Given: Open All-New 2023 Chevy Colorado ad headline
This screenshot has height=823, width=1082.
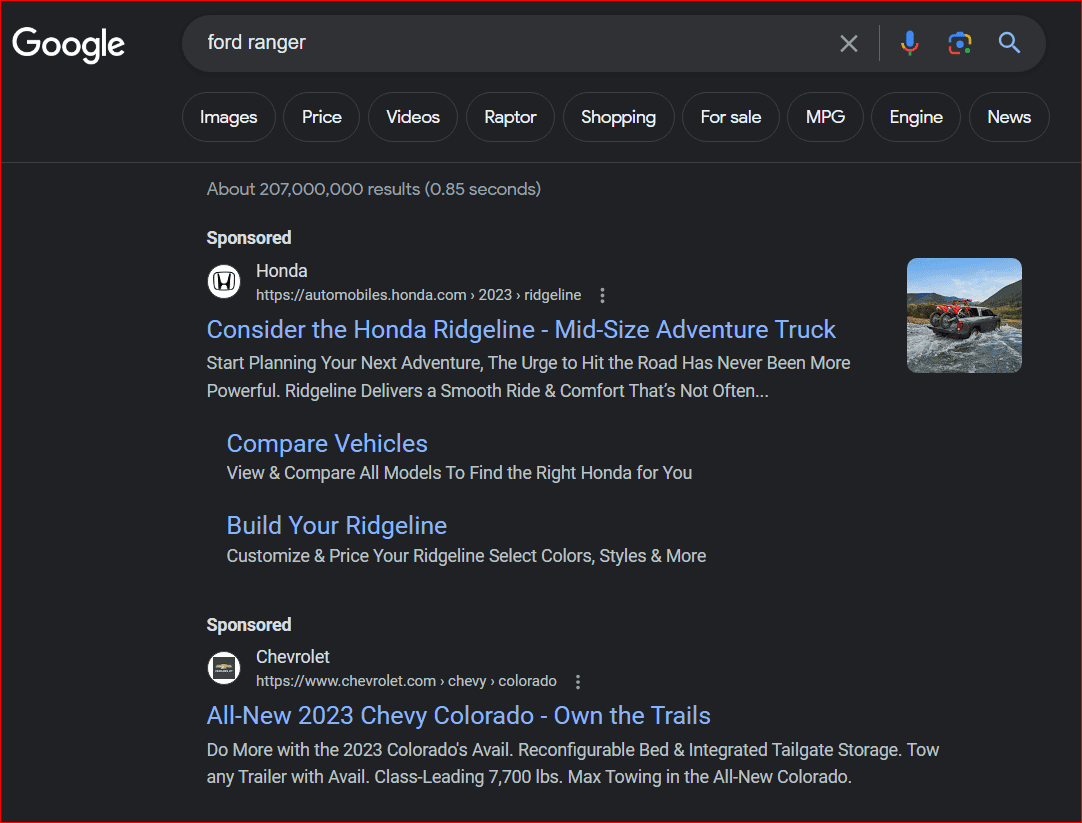Looking at the screenshot, I should point(458,715).
